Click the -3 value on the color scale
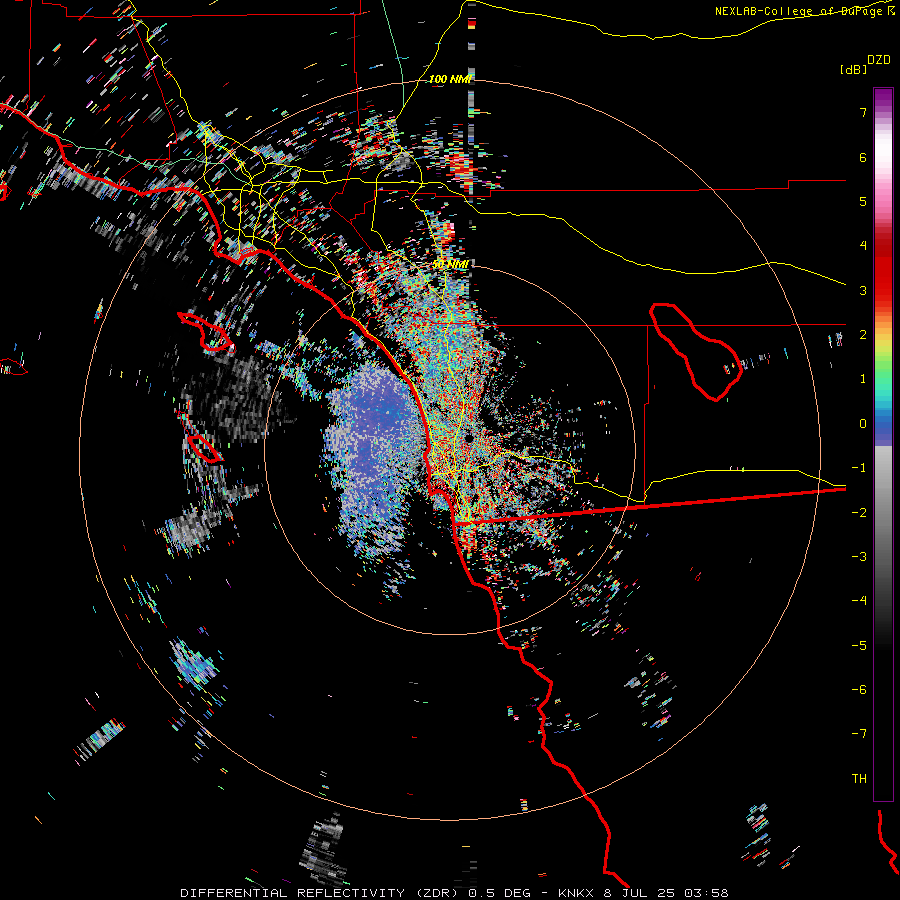This screenshot has height=900, width=900. [x=859, y=557]
